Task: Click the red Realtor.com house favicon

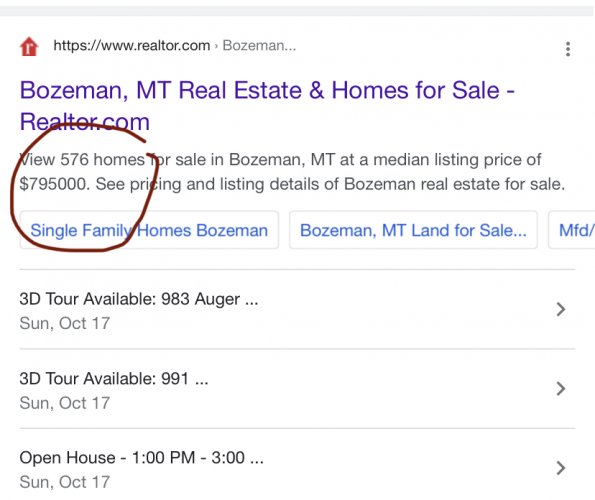Action: [29, 47]
